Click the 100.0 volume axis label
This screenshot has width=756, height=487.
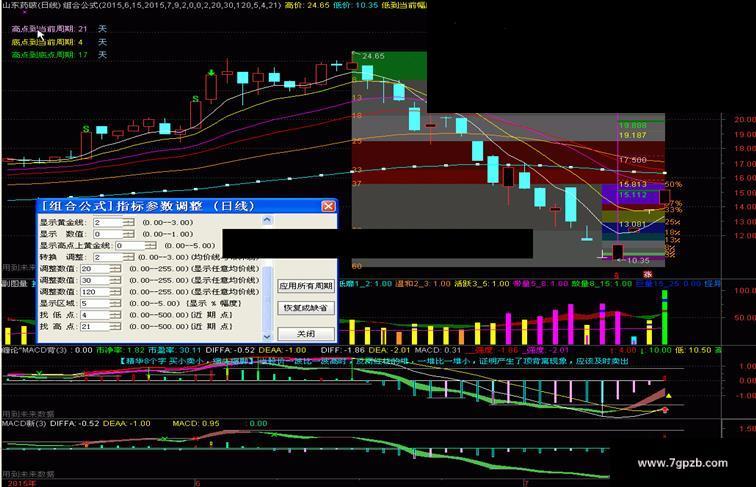point(744,291)
